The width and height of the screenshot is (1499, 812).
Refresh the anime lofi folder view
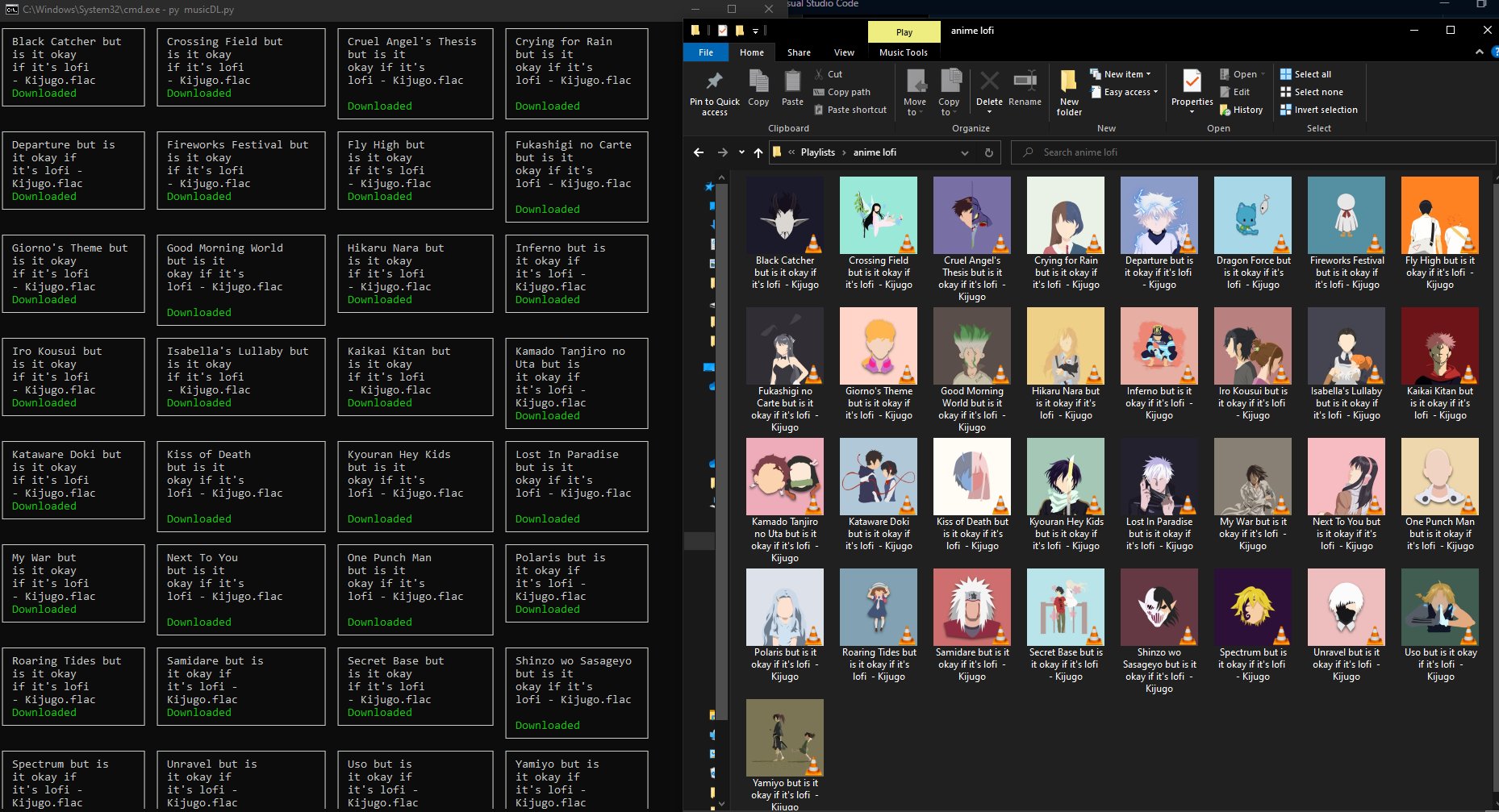[x=989, y=152]
